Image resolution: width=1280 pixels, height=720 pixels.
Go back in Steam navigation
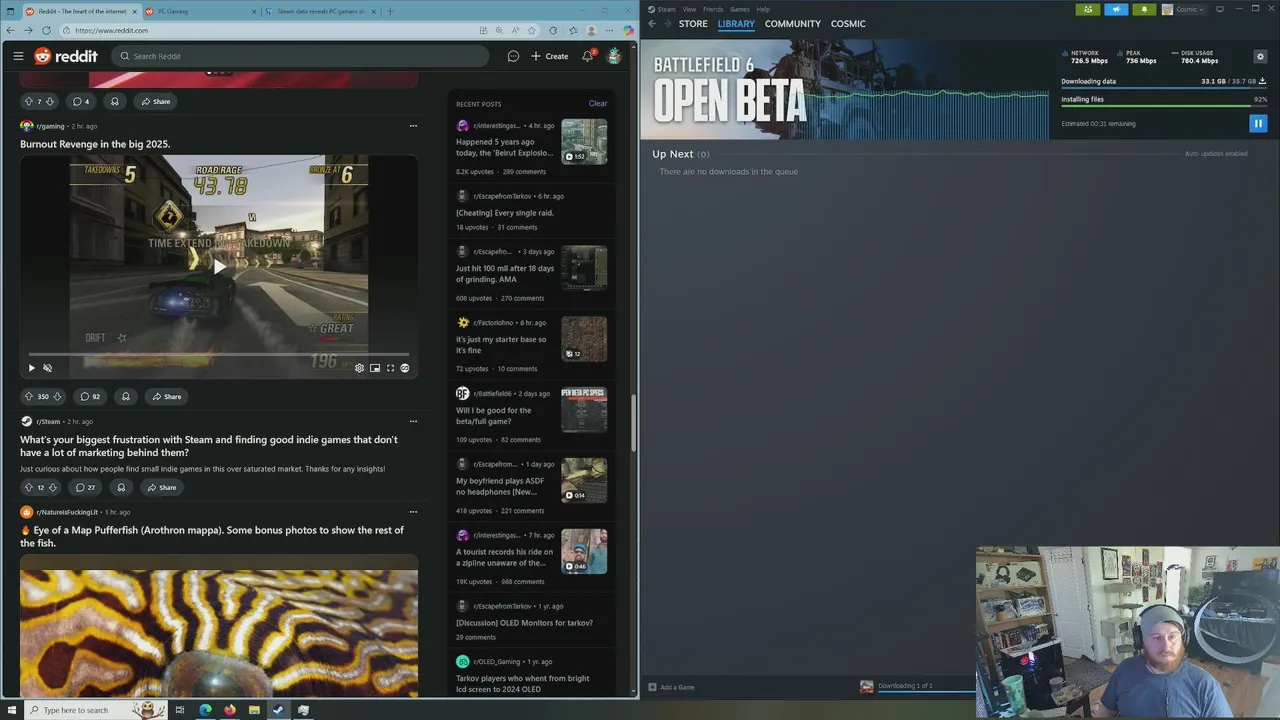coord(652,23)
